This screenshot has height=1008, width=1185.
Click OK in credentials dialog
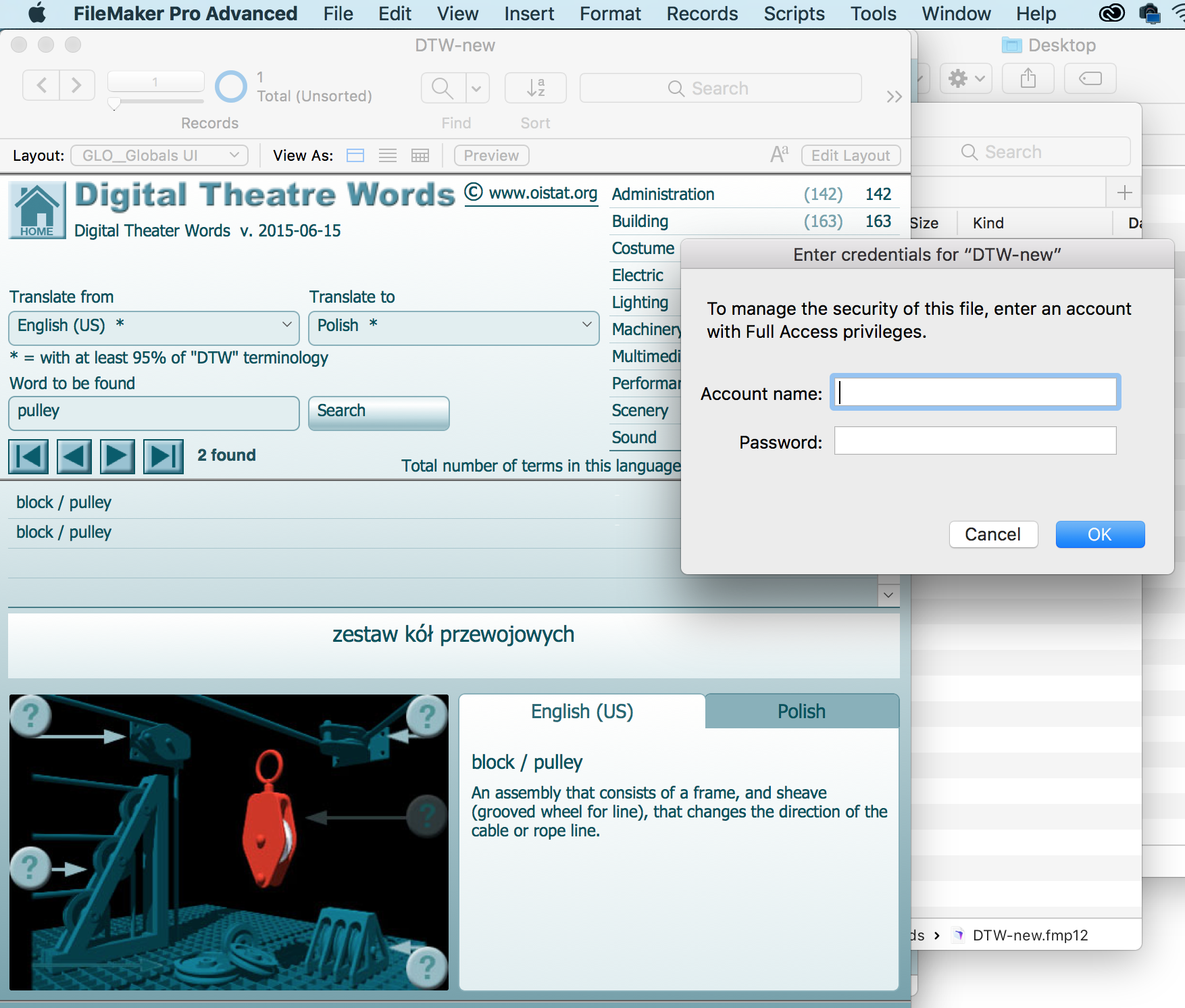click(x=1100, y=534)
